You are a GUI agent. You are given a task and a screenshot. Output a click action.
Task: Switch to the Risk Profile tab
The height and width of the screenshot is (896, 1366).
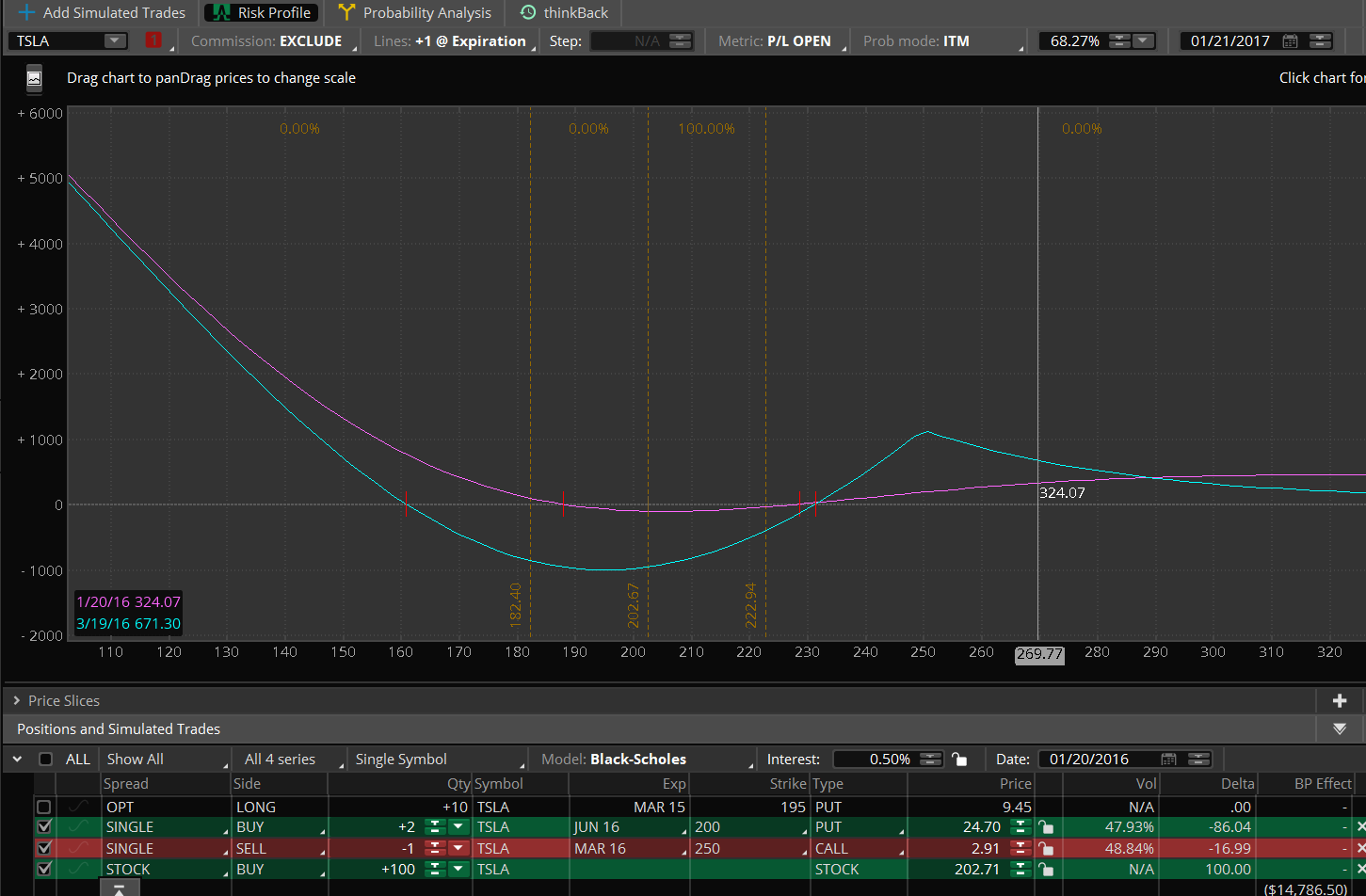pyautogui.click(x=262, y=13)
